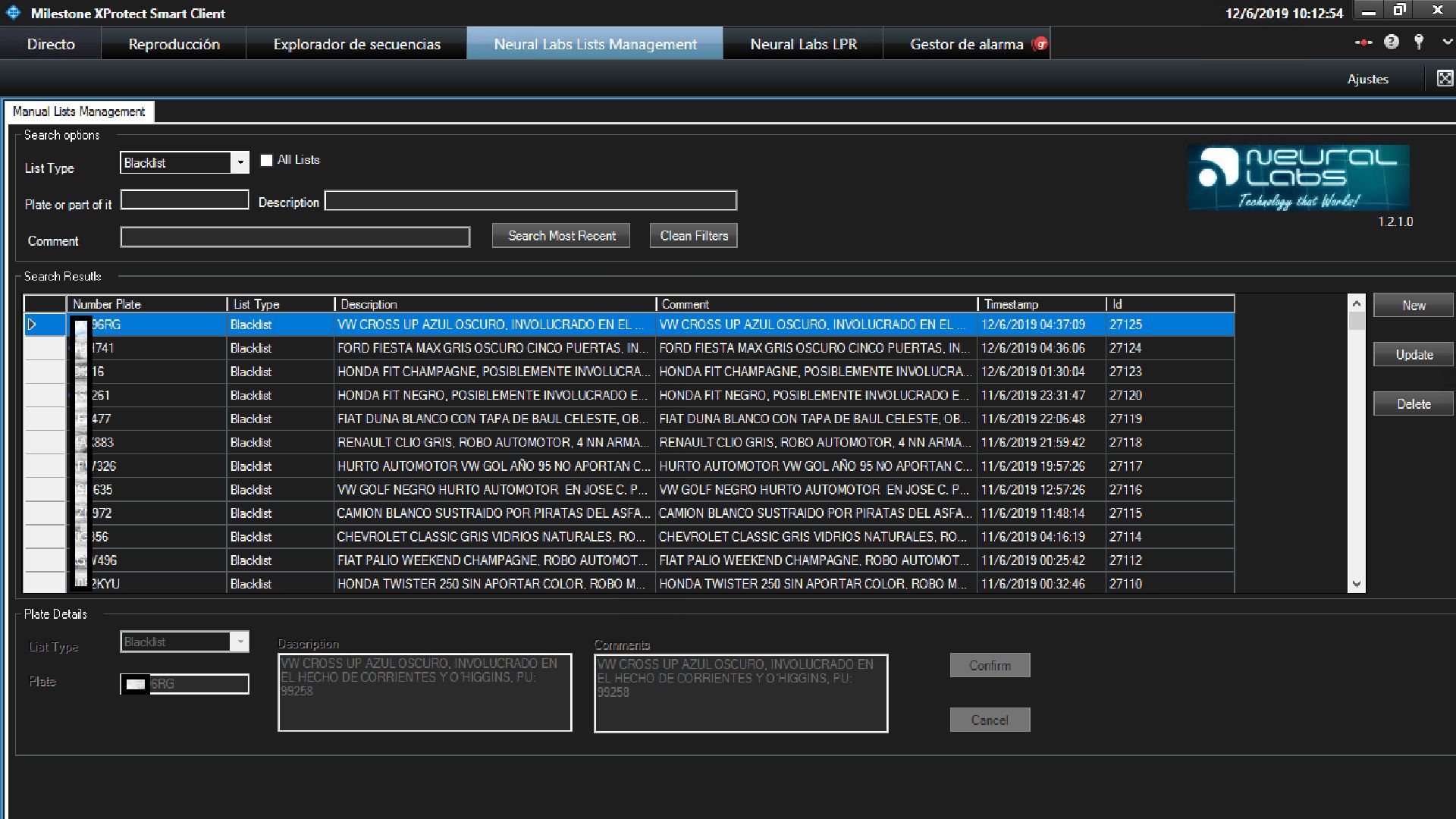Click the key login information icon
This screenshot has width=1456, height=819.
click(x=1419, y=42)
